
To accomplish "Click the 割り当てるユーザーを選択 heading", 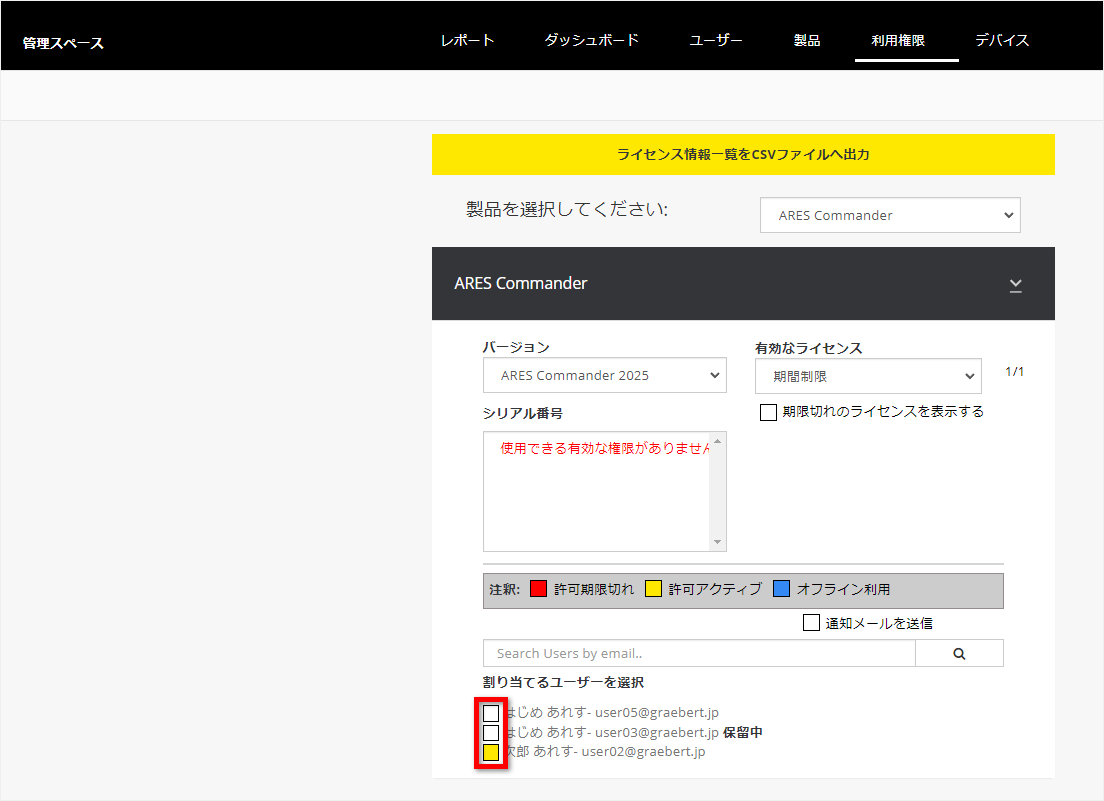I will coord(563,682).
